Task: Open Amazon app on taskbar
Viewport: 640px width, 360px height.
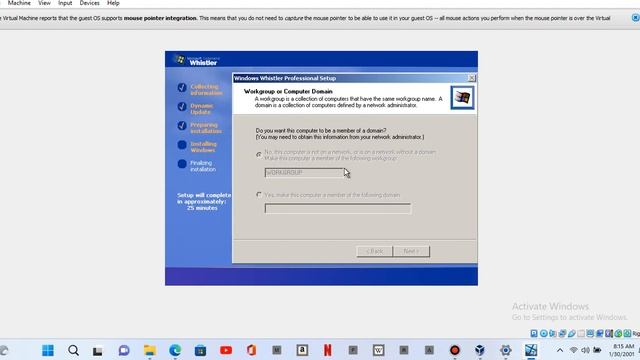Action: point(302,350)
